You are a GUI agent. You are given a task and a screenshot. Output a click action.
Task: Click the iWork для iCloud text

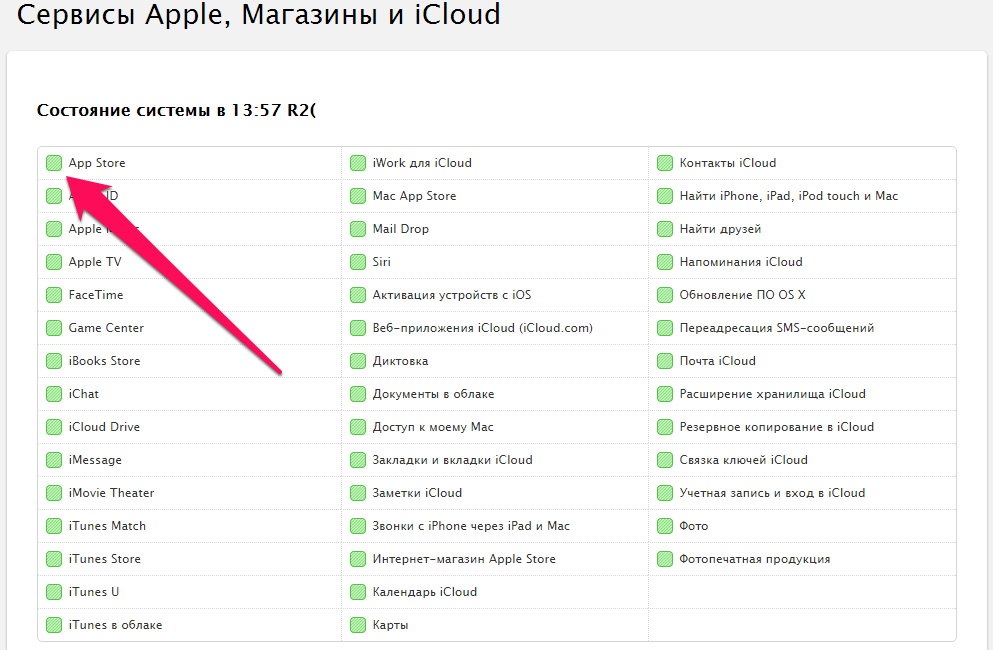(x=422, y=163)
